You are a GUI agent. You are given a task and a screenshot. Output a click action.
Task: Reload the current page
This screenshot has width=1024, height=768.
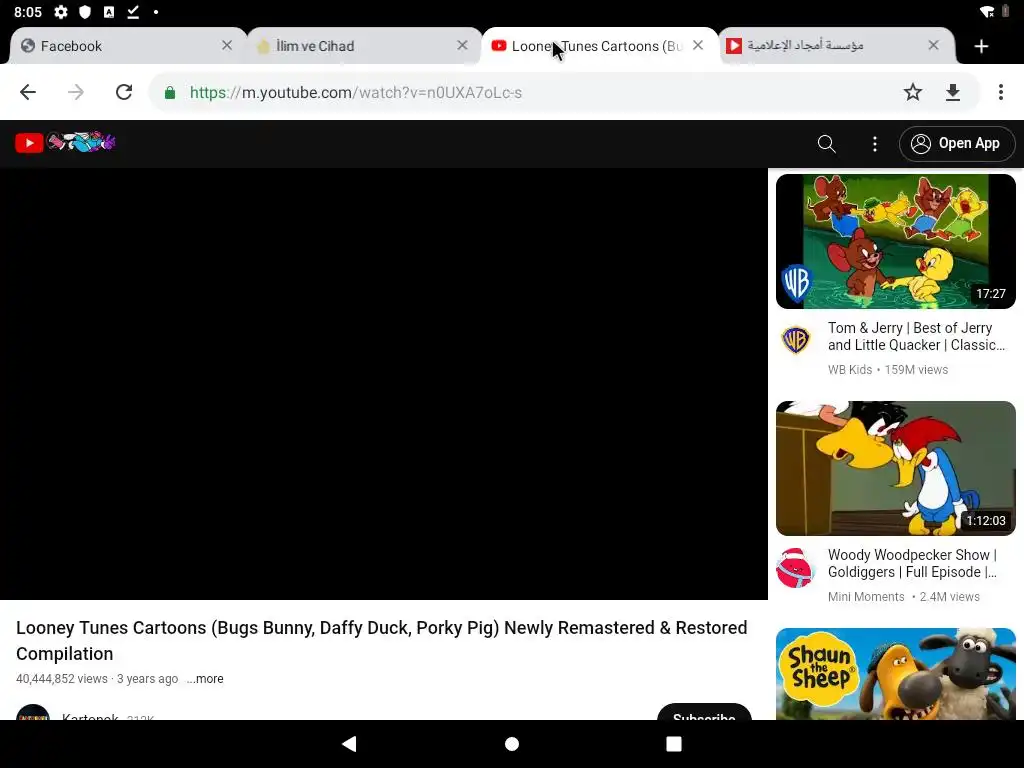click(124, 92)
